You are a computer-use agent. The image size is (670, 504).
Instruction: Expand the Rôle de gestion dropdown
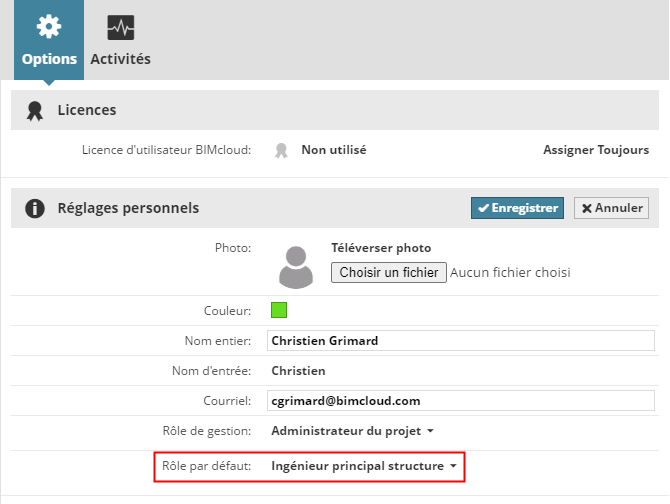pyautogui.click(x=352, y=431)
